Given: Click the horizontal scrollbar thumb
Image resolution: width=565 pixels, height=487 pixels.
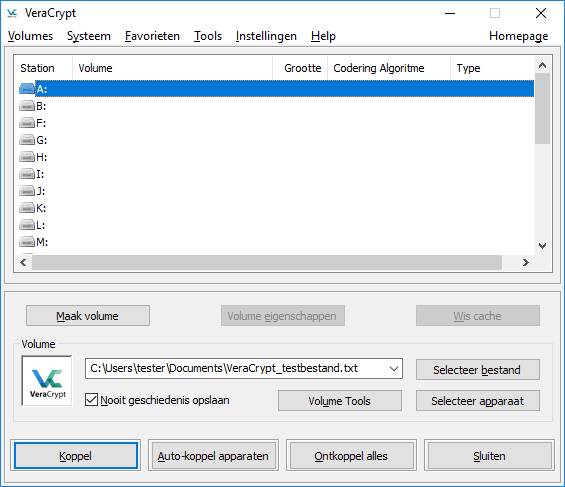Looking at the screenshot, I should [x=267, y=262].
